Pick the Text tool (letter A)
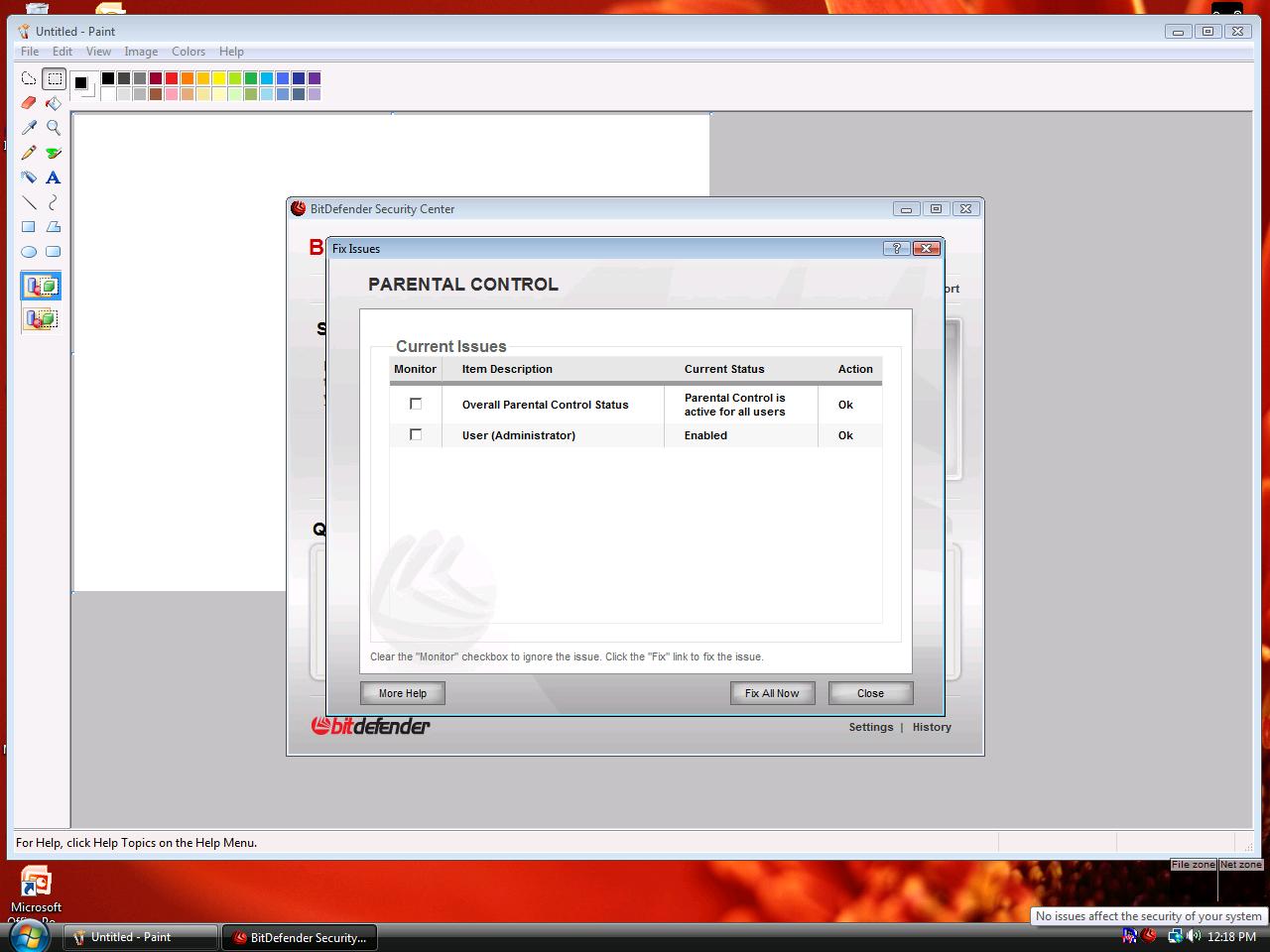Image resolution: width=1270 pixels, height=952 pixels. point(54,178)
